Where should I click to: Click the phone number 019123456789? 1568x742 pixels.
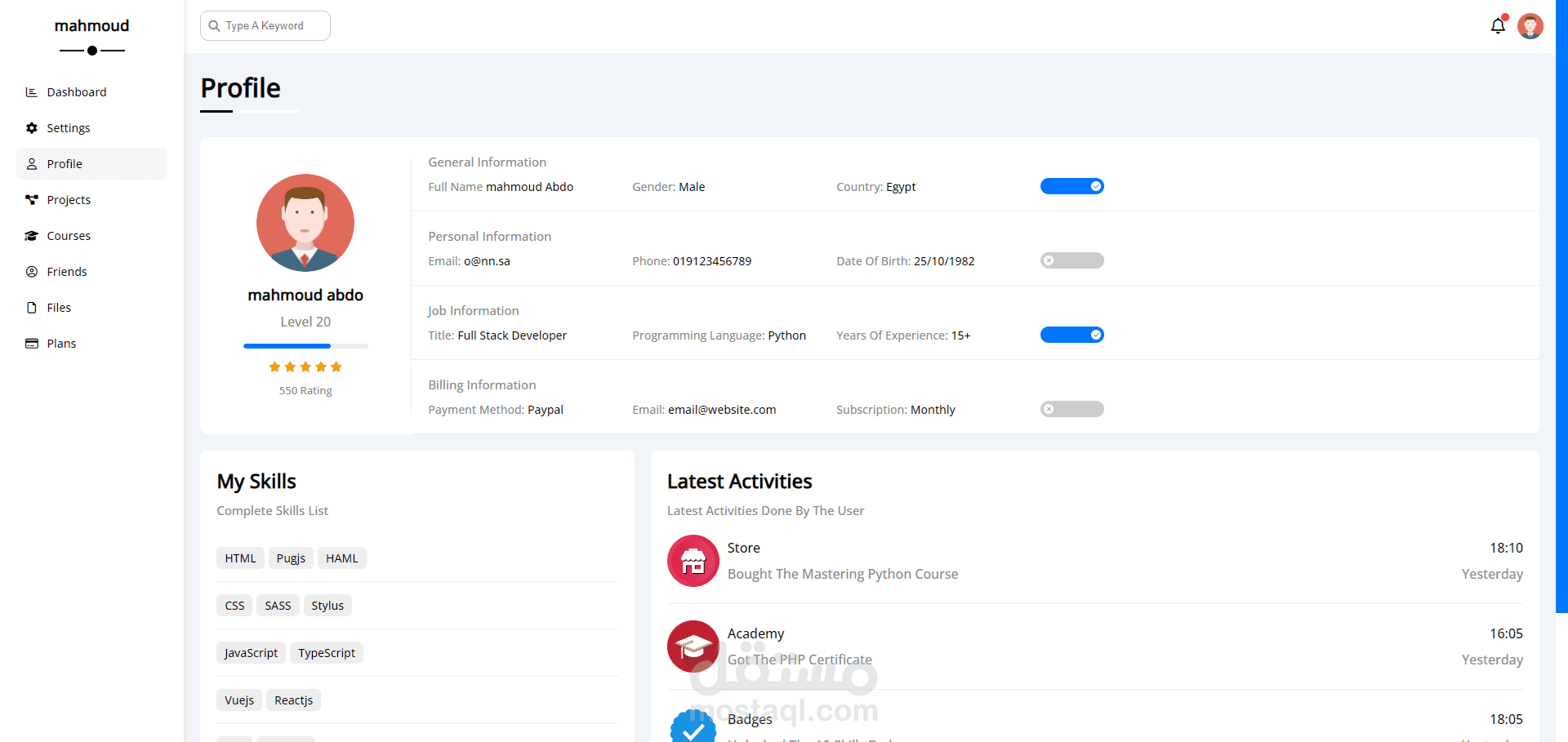[x=712, y=261]
